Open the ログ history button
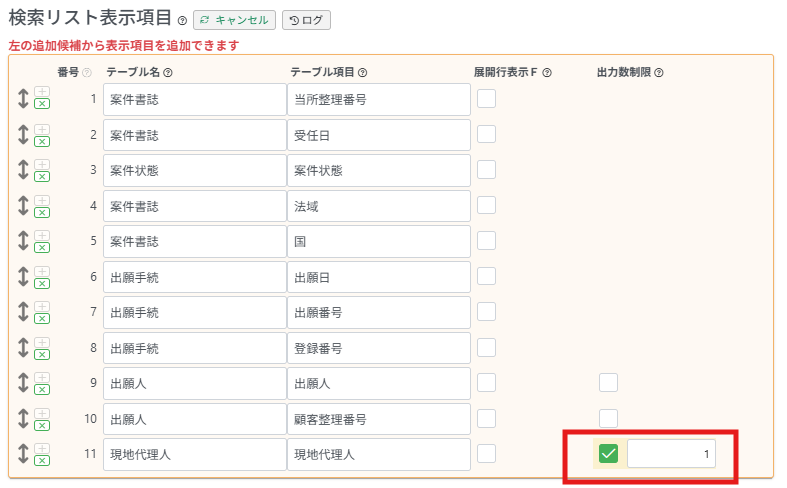The image size is (787, 488). click(306, 20)
